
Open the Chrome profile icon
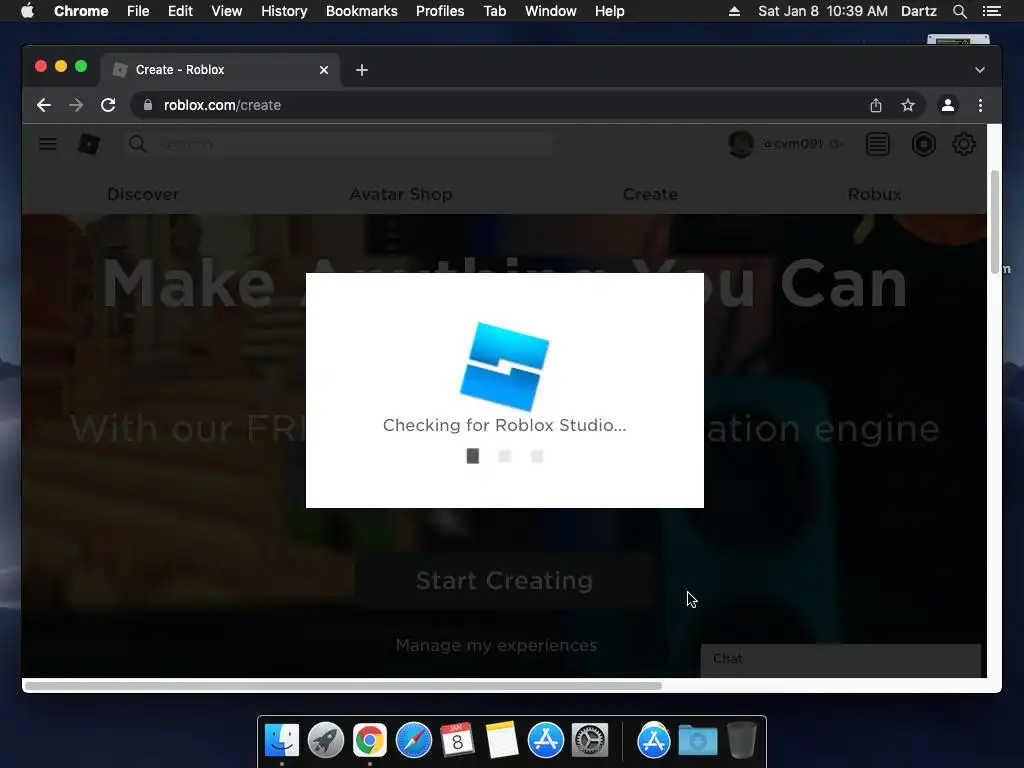pos(948,105)
